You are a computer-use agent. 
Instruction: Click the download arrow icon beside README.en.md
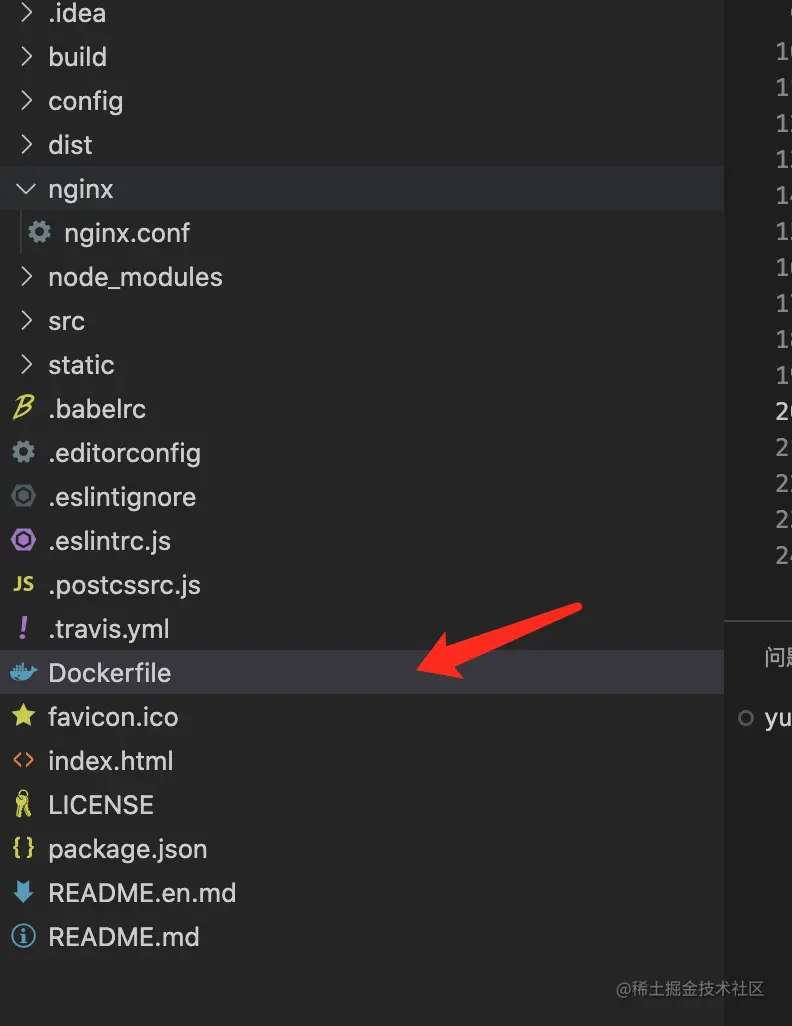pyautogui.click(x=22, y=892)
